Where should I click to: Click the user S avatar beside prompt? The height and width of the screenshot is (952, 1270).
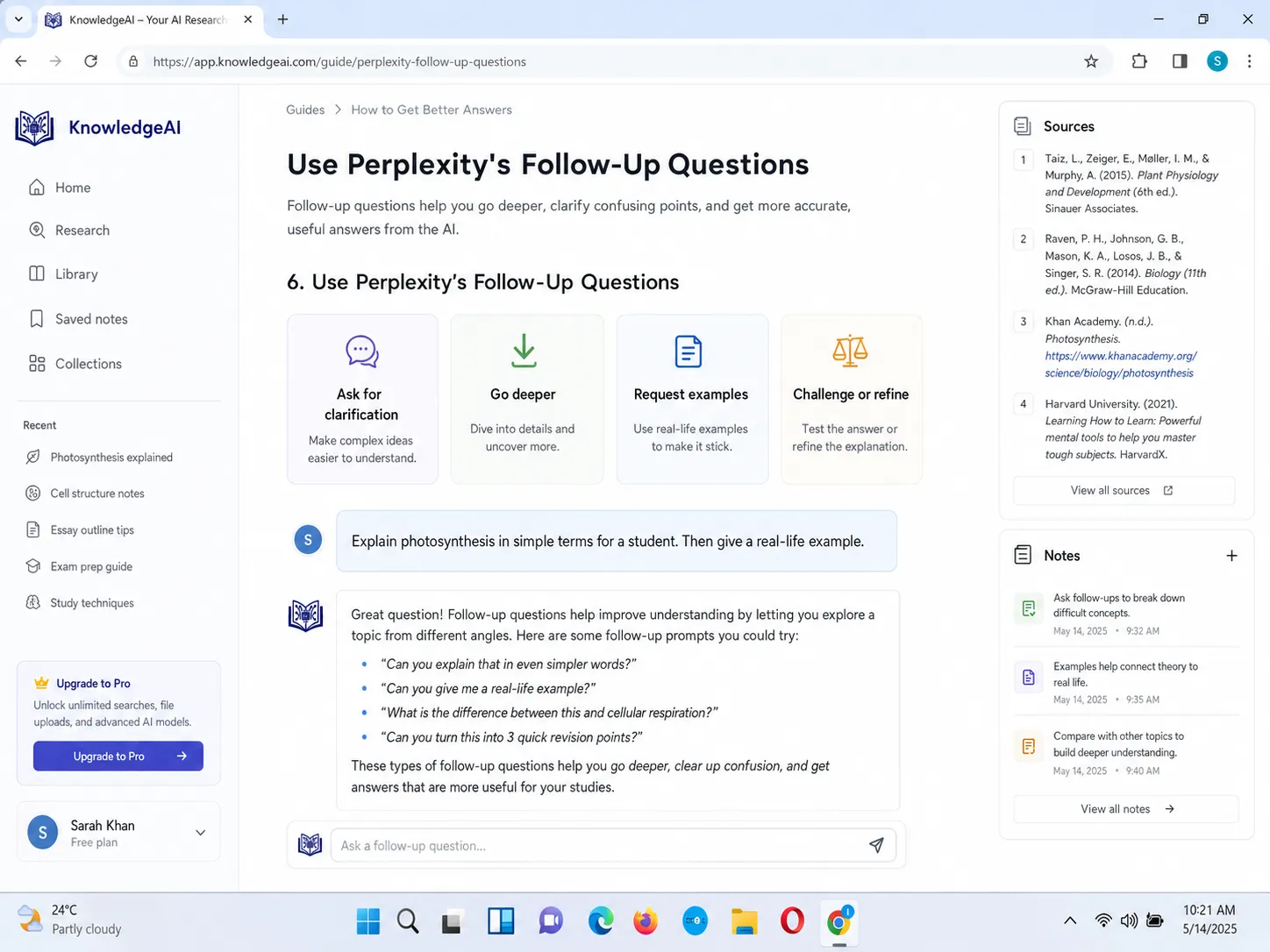pos(308,540)
